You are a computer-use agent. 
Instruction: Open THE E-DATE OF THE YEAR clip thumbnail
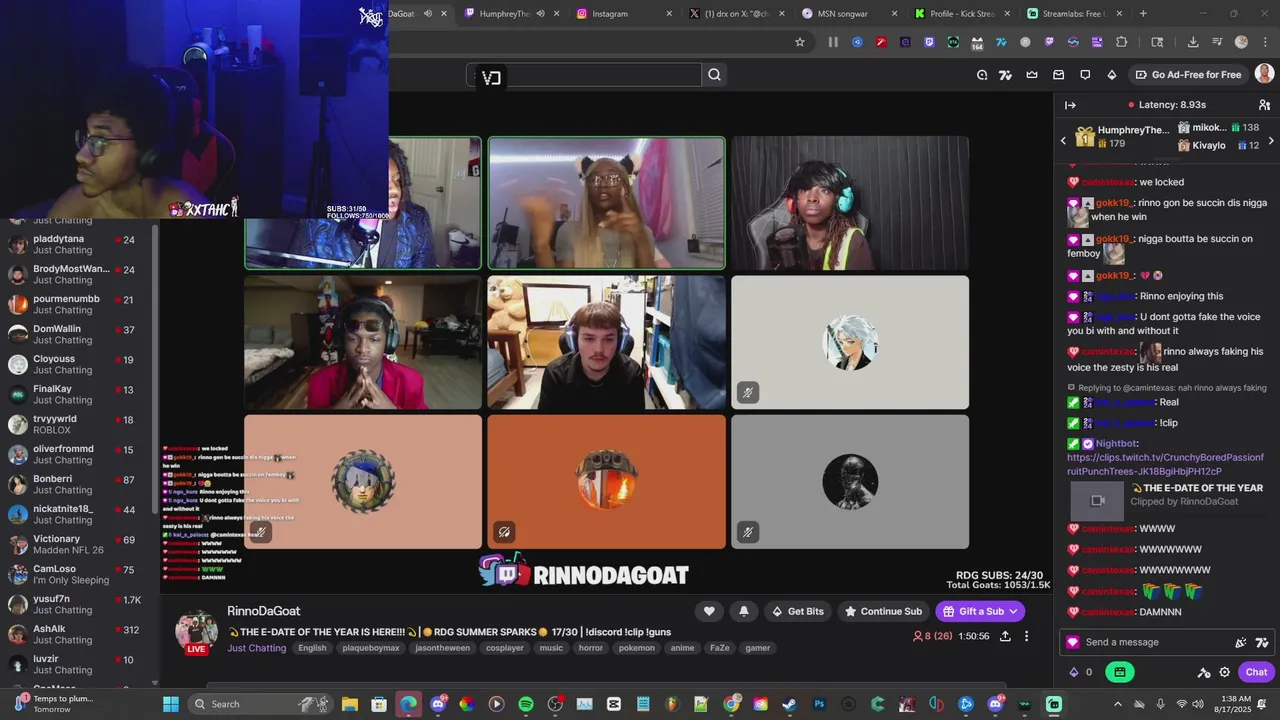(x=1097, y=501)
